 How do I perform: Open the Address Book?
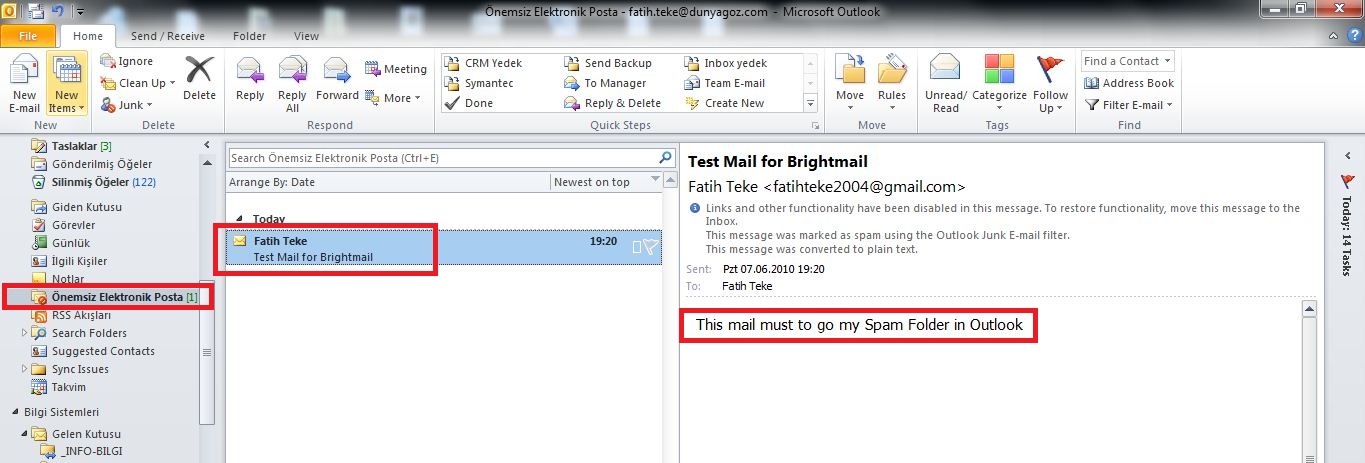1129,83
